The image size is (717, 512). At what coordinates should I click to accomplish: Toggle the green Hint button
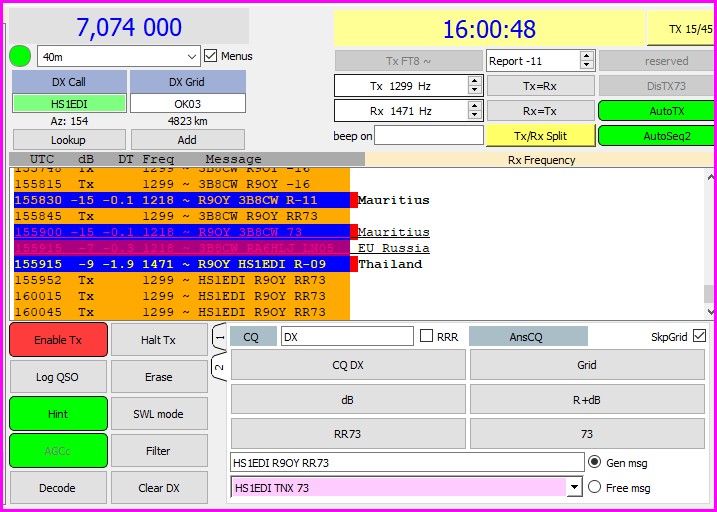coord(58,414)
